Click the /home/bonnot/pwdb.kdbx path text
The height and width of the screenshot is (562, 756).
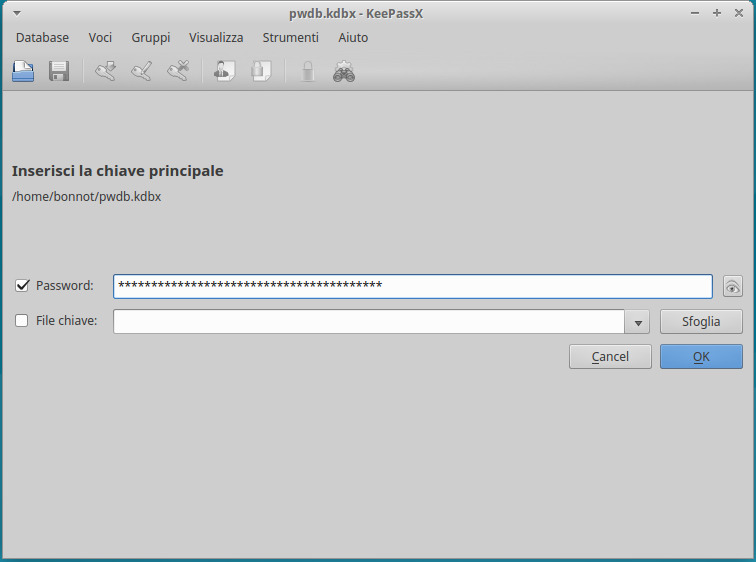click(87, 197)
